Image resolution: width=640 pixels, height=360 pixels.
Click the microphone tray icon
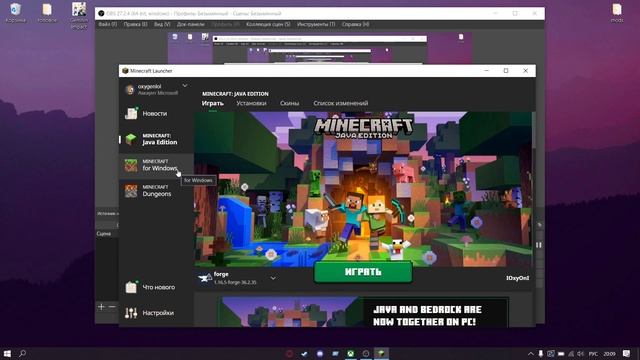[540, 353]
